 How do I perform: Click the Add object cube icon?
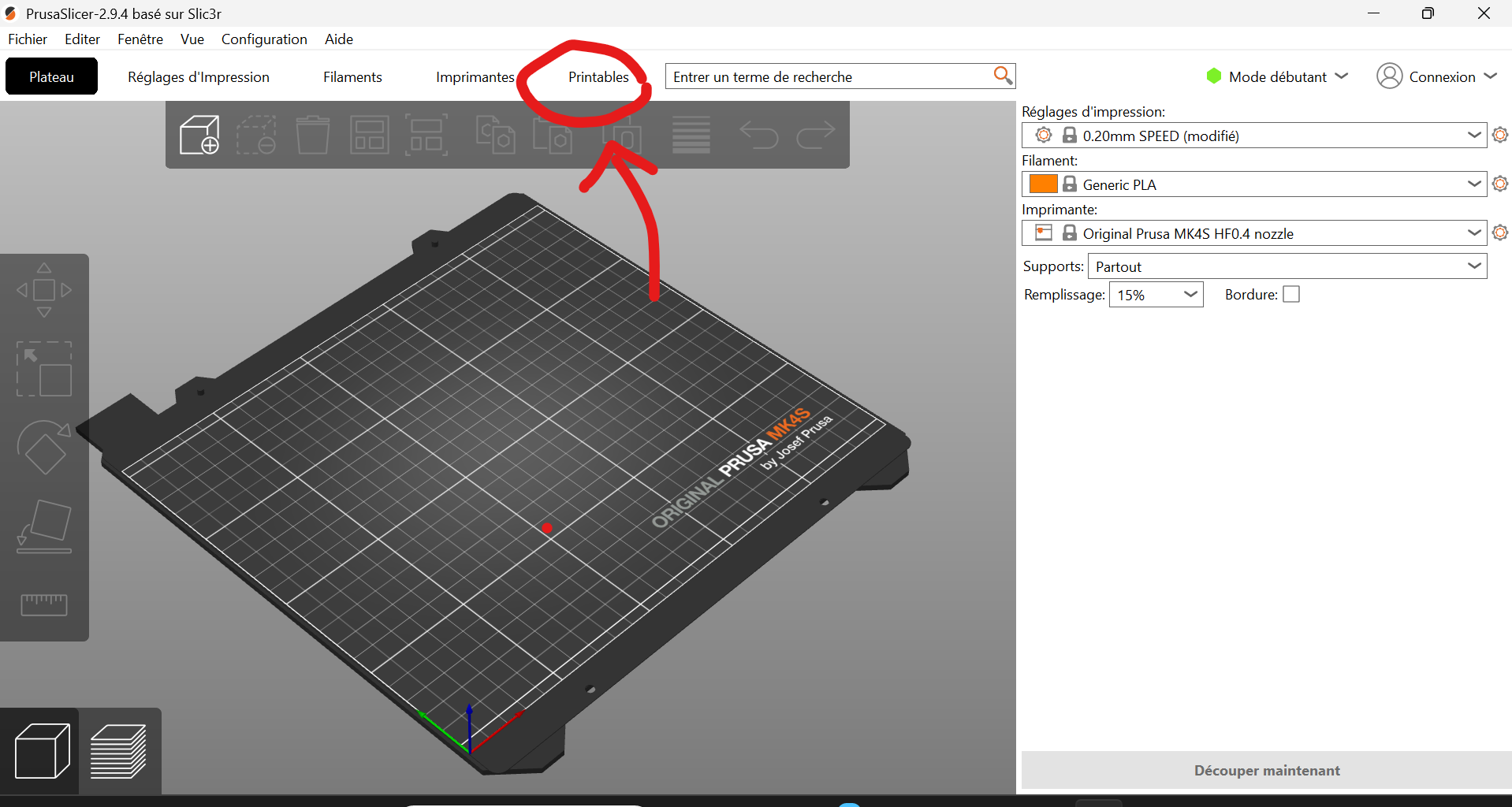(199, 135)
